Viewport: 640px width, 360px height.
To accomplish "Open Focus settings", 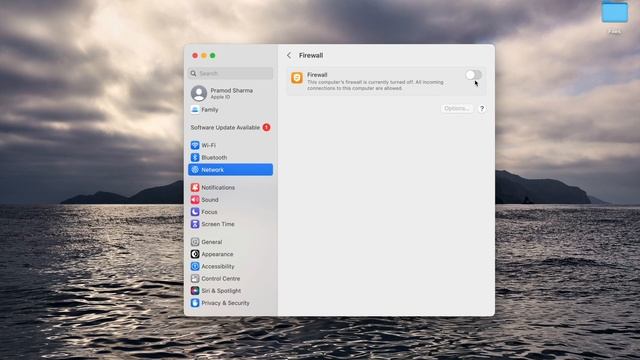I will [x=231, y=212].
